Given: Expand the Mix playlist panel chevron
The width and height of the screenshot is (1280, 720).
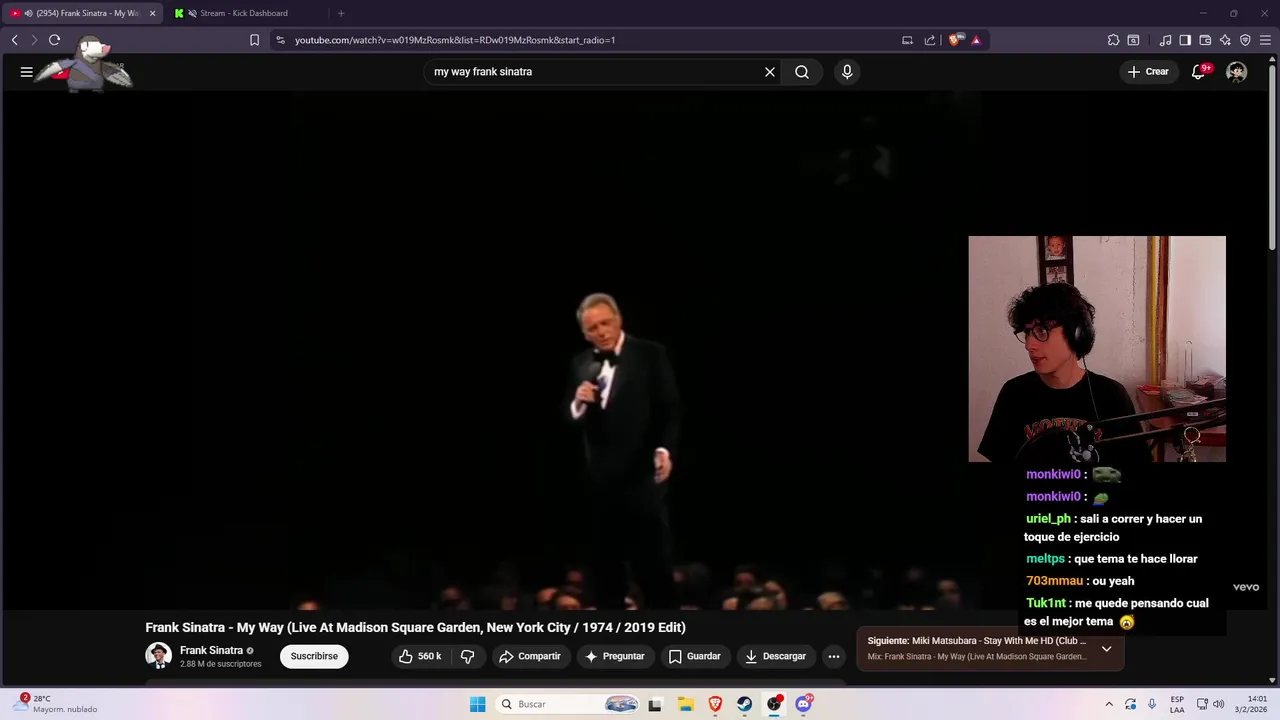Looking at the screenshot, I should point(1106,649).
